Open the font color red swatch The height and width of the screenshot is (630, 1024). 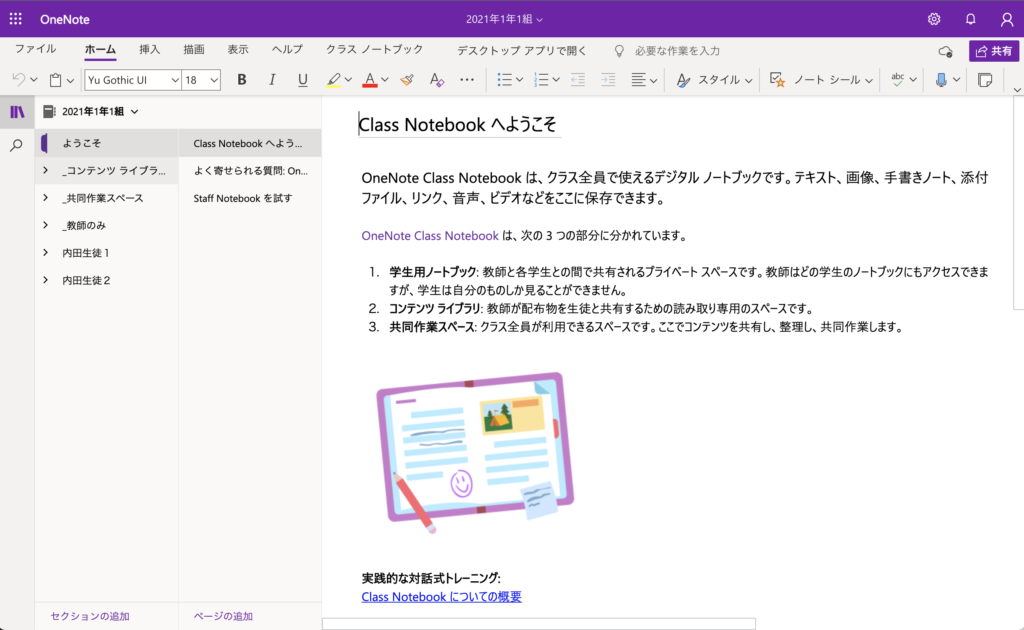point(370,80)
